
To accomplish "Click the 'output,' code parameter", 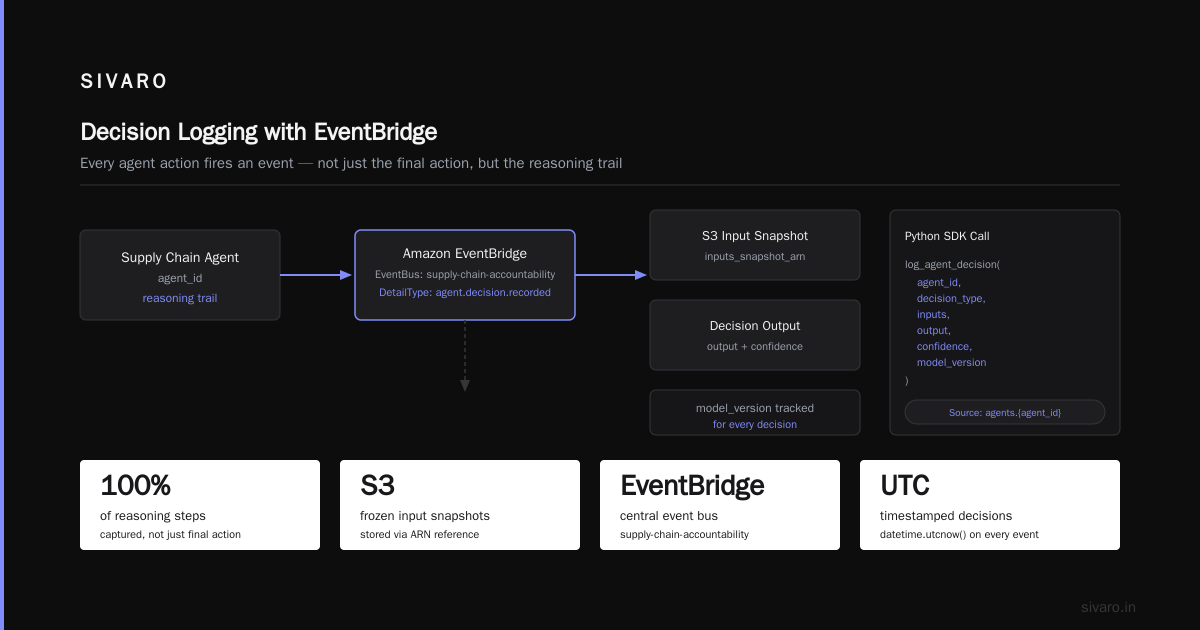I will pyautogui.click(x=934, y=330).
